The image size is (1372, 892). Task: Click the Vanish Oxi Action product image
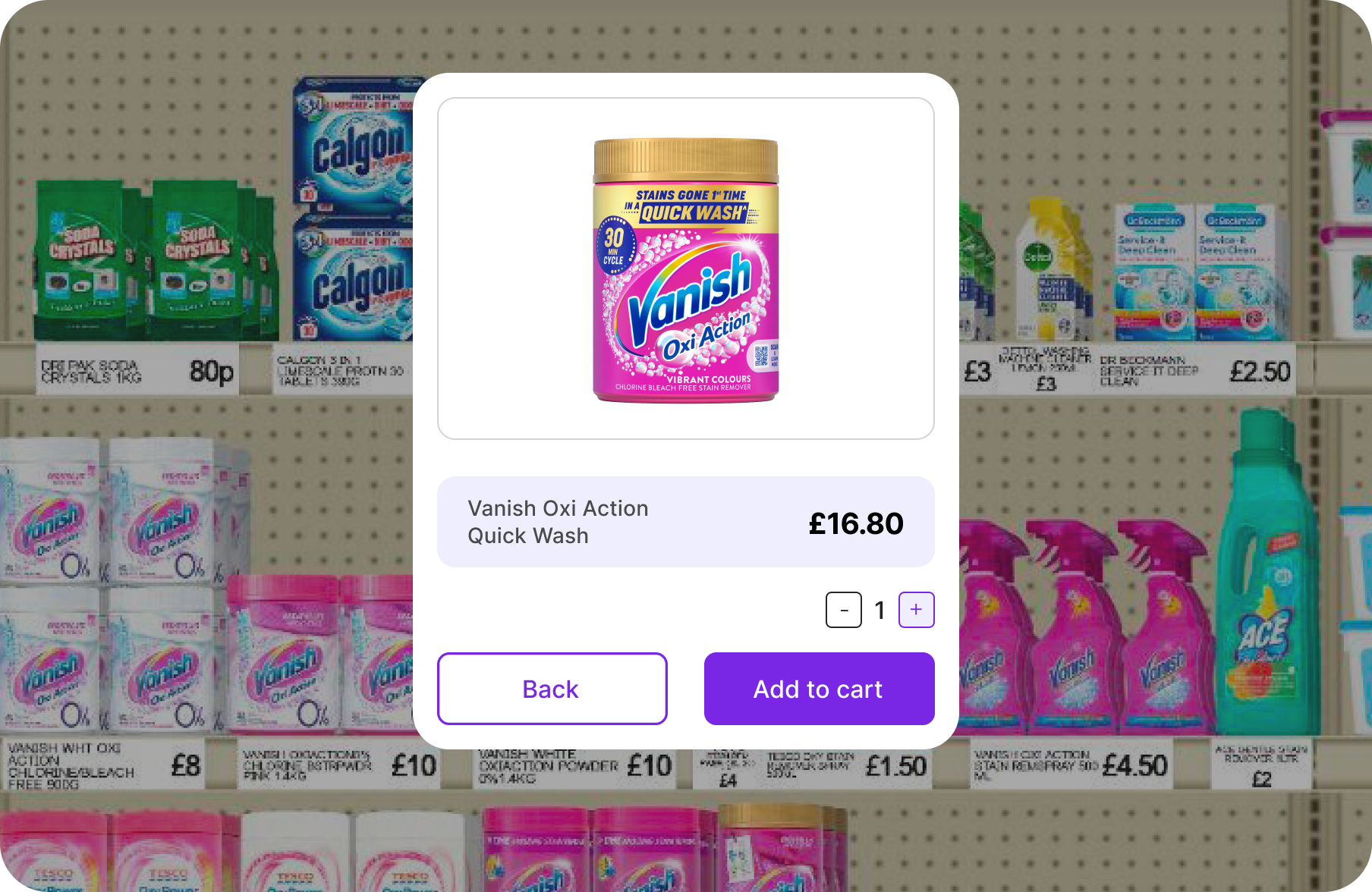point(685,270)
